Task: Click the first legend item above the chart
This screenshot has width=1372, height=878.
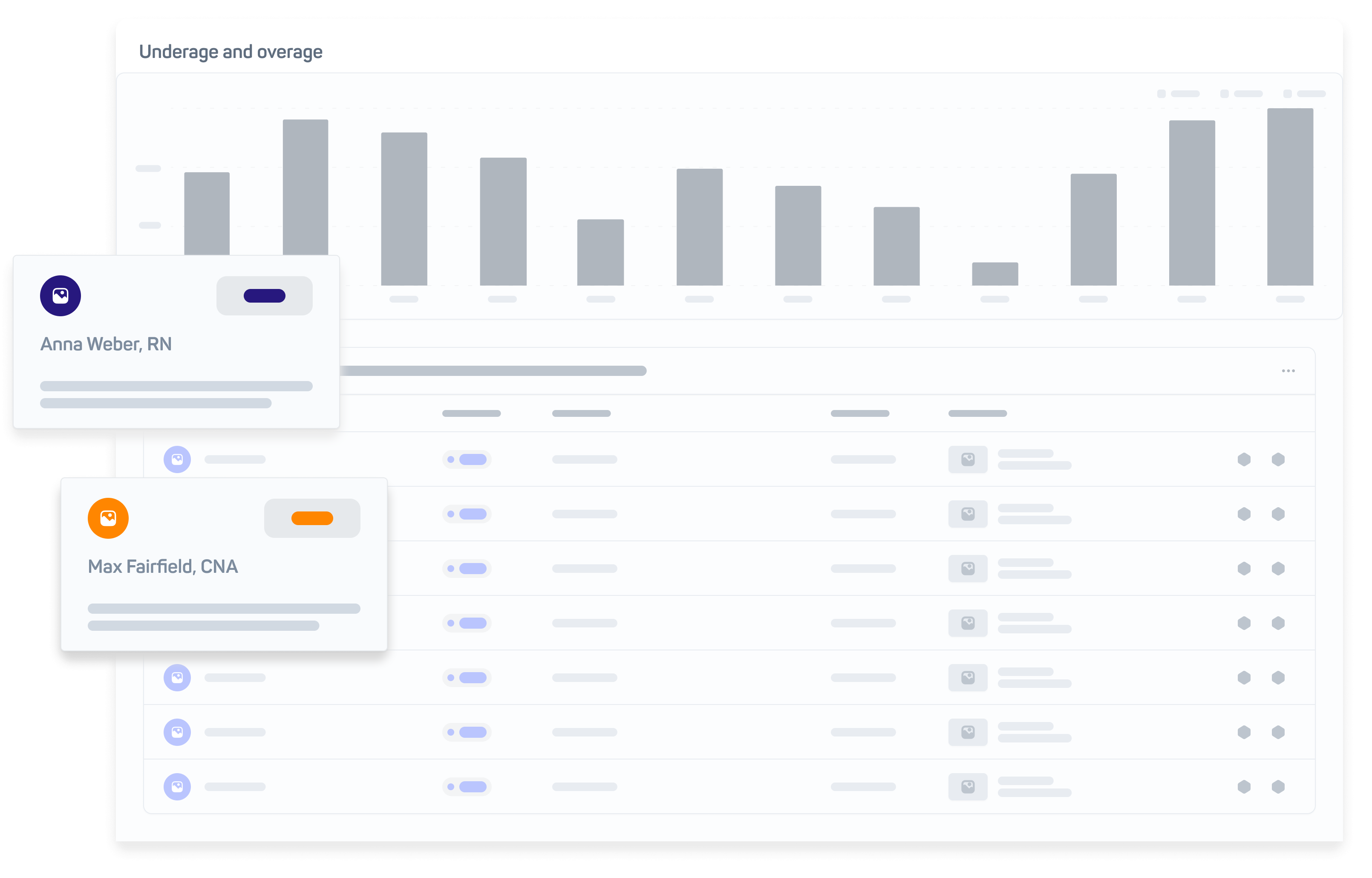Action: [1179, 93]
